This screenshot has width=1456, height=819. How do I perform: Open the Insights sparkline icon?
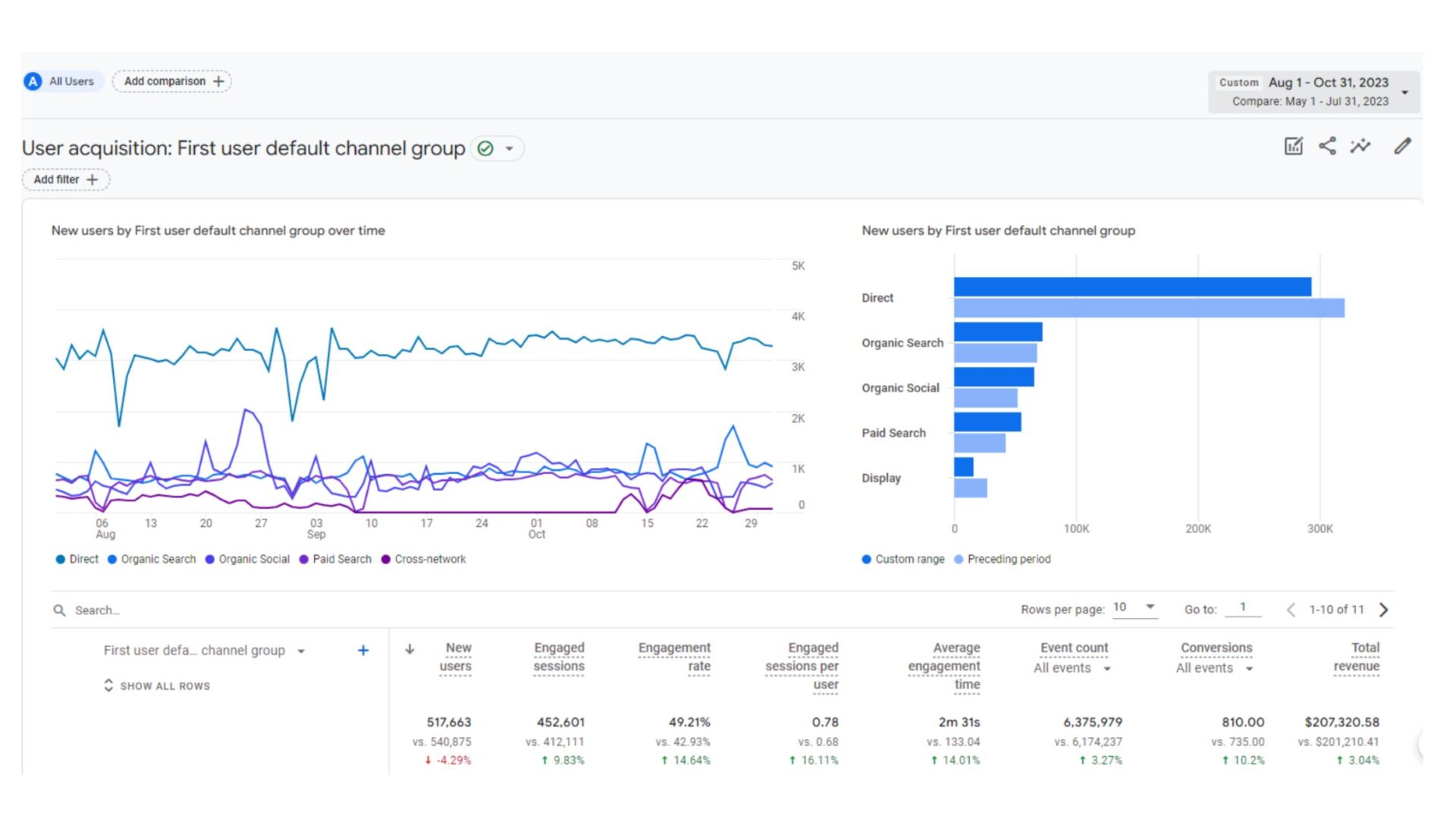pyautogui.click(x=1360, y=146)
